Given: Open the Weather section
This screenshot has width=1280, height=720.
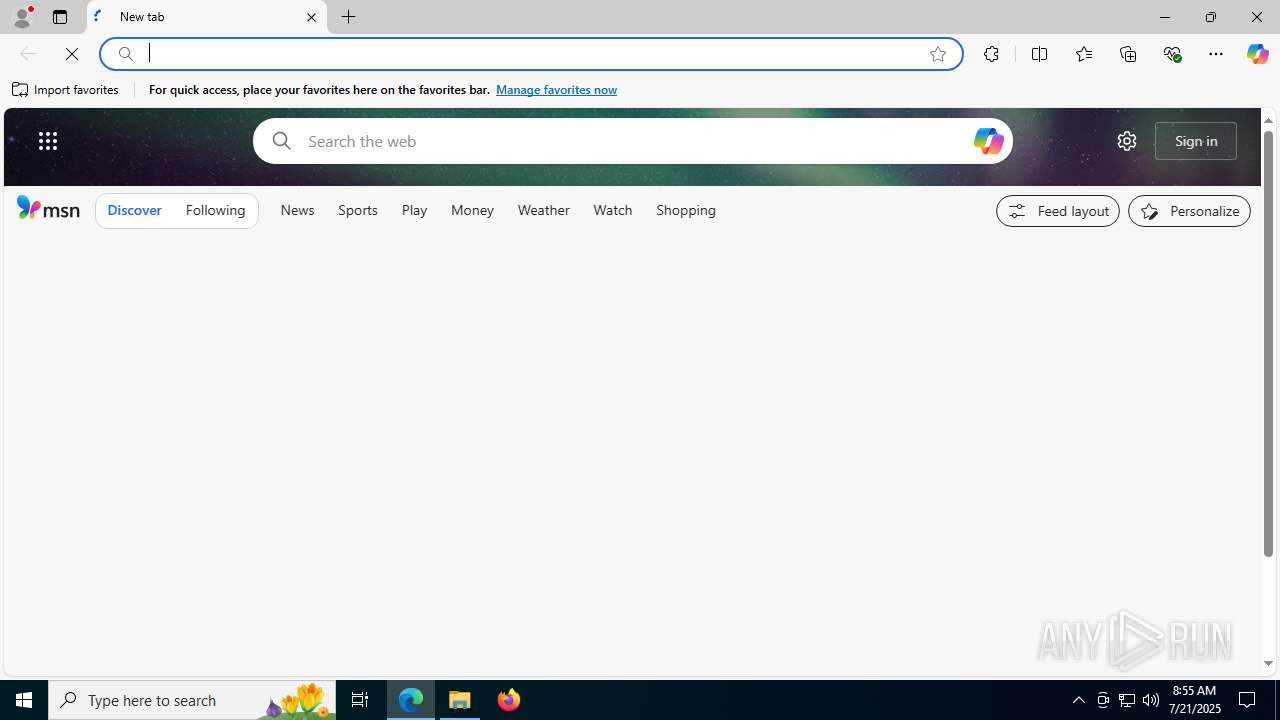Looking at the screenshot, I should click(x=544, y=211).
